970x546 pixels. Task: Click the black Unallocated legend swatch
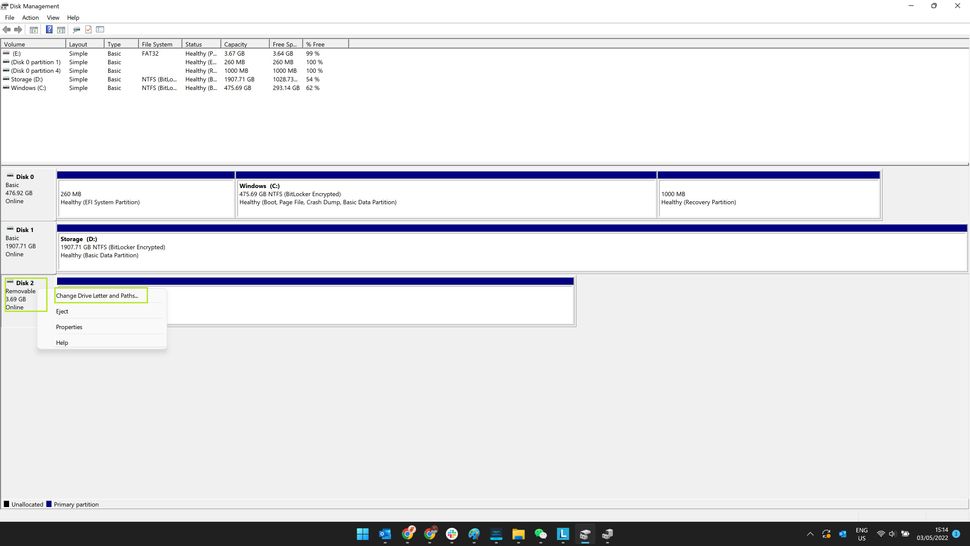click(x=6, y=504)
